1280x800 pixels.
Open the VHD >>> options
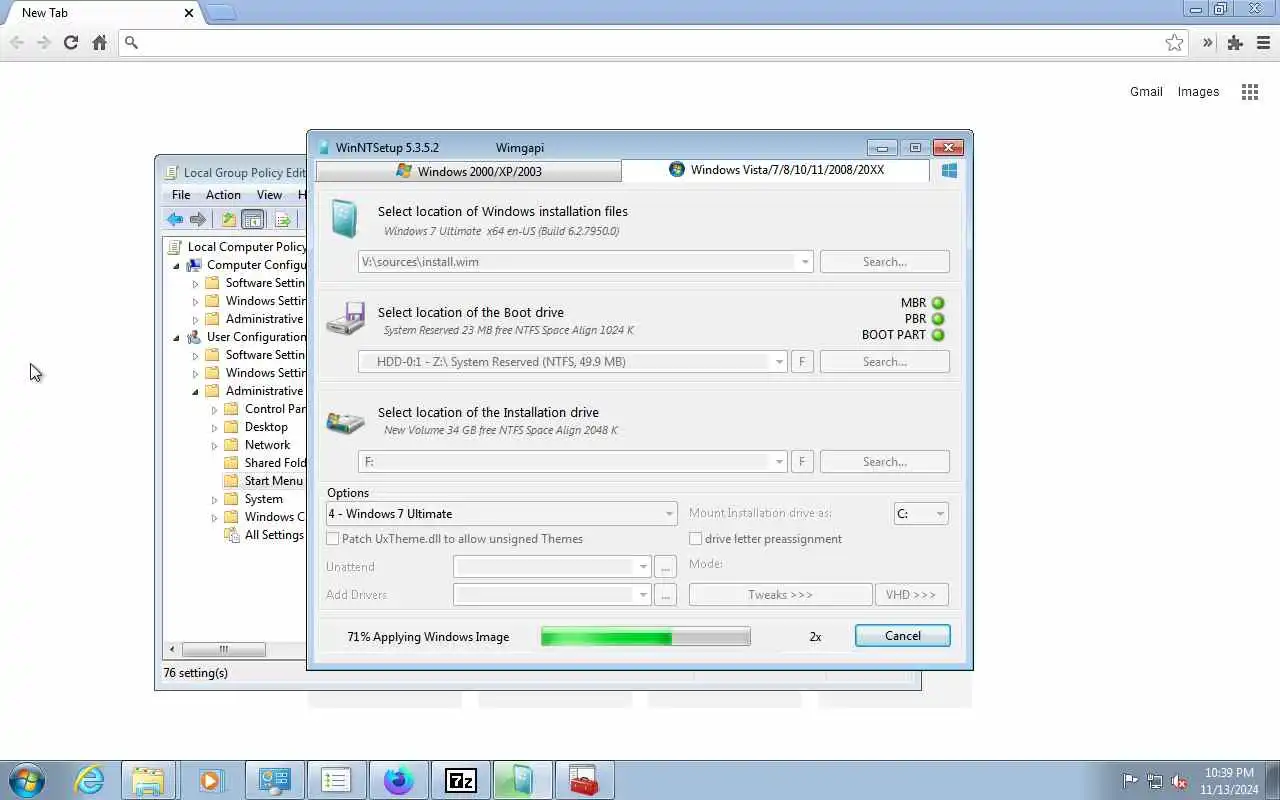[911, 595]
